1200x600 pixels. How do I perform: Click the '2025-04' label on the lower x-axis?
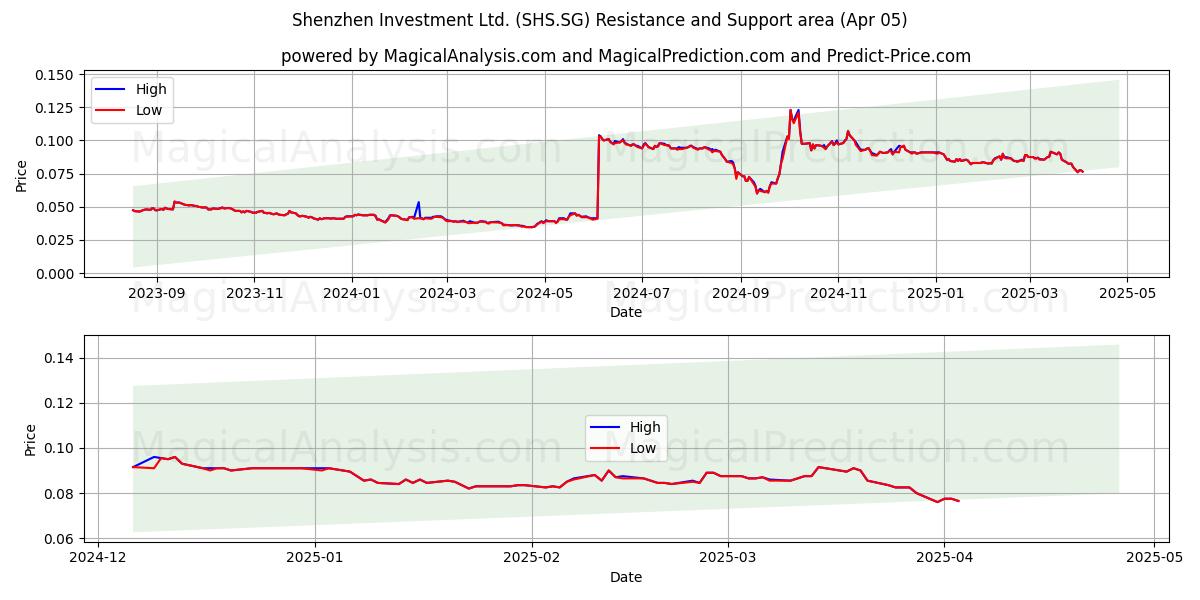(x=945, y=558)
